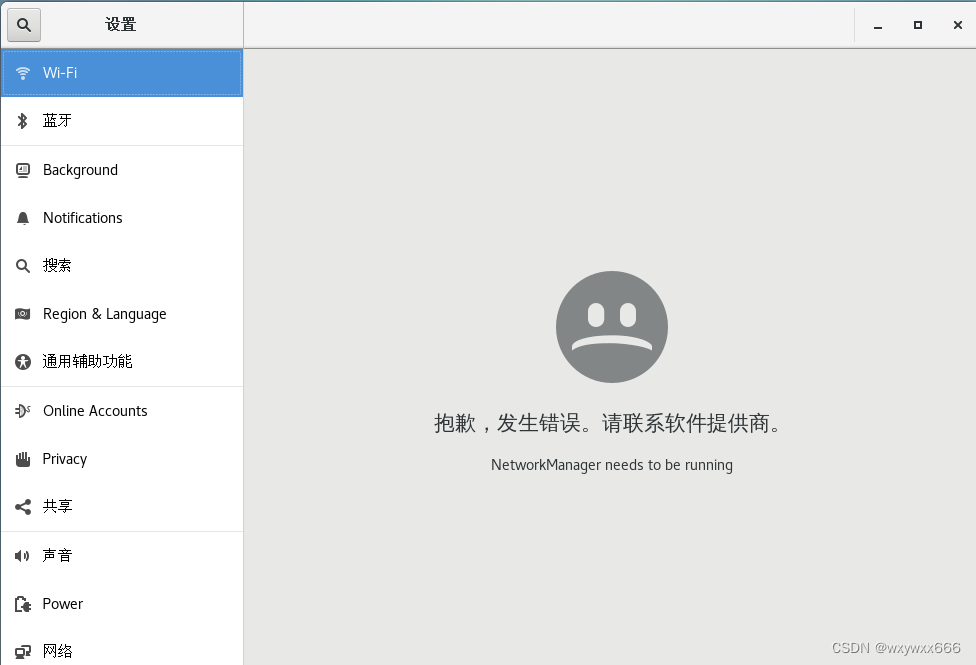Go to Notifications settings
The image size is (976, 665).
coord(122,218)
